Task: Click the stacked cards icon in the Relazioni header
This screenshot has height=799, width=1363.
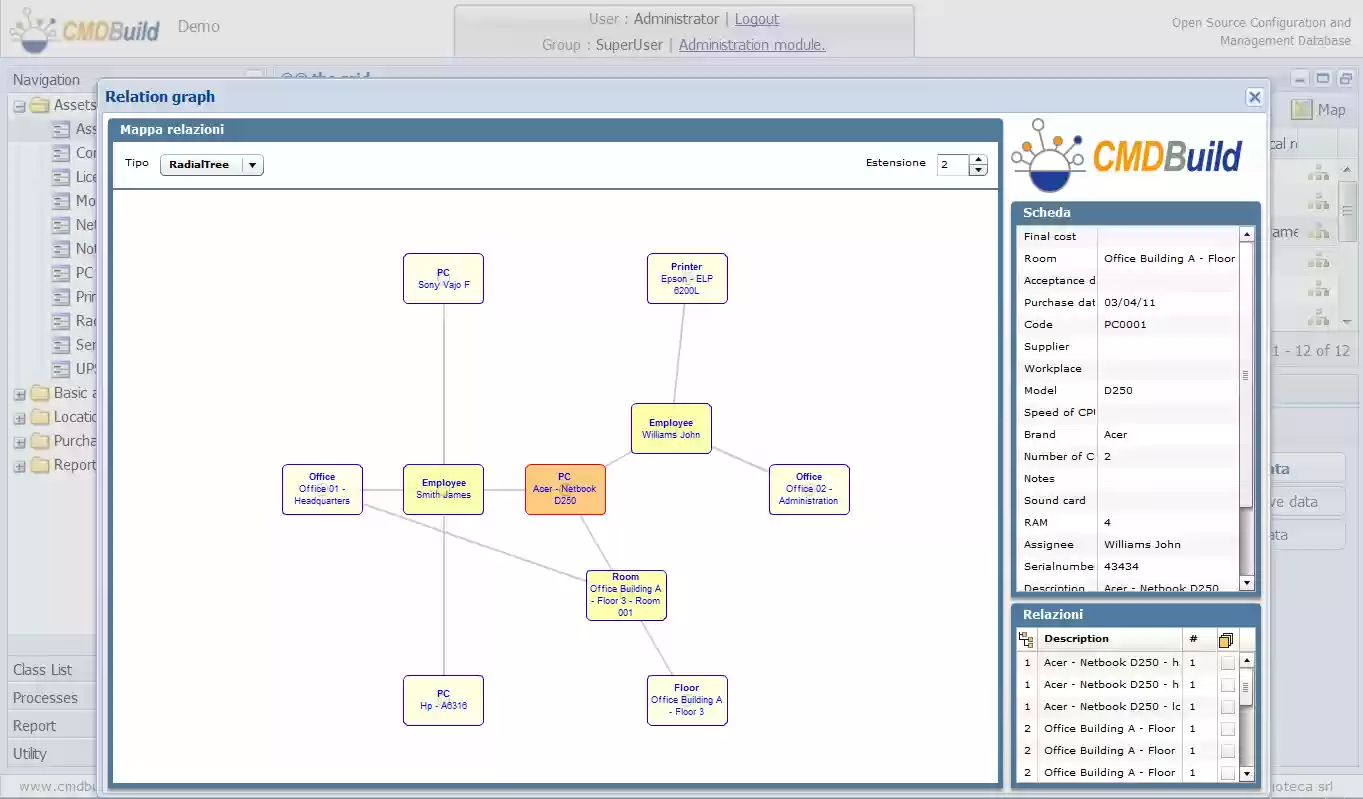Action: point(1227,640)
